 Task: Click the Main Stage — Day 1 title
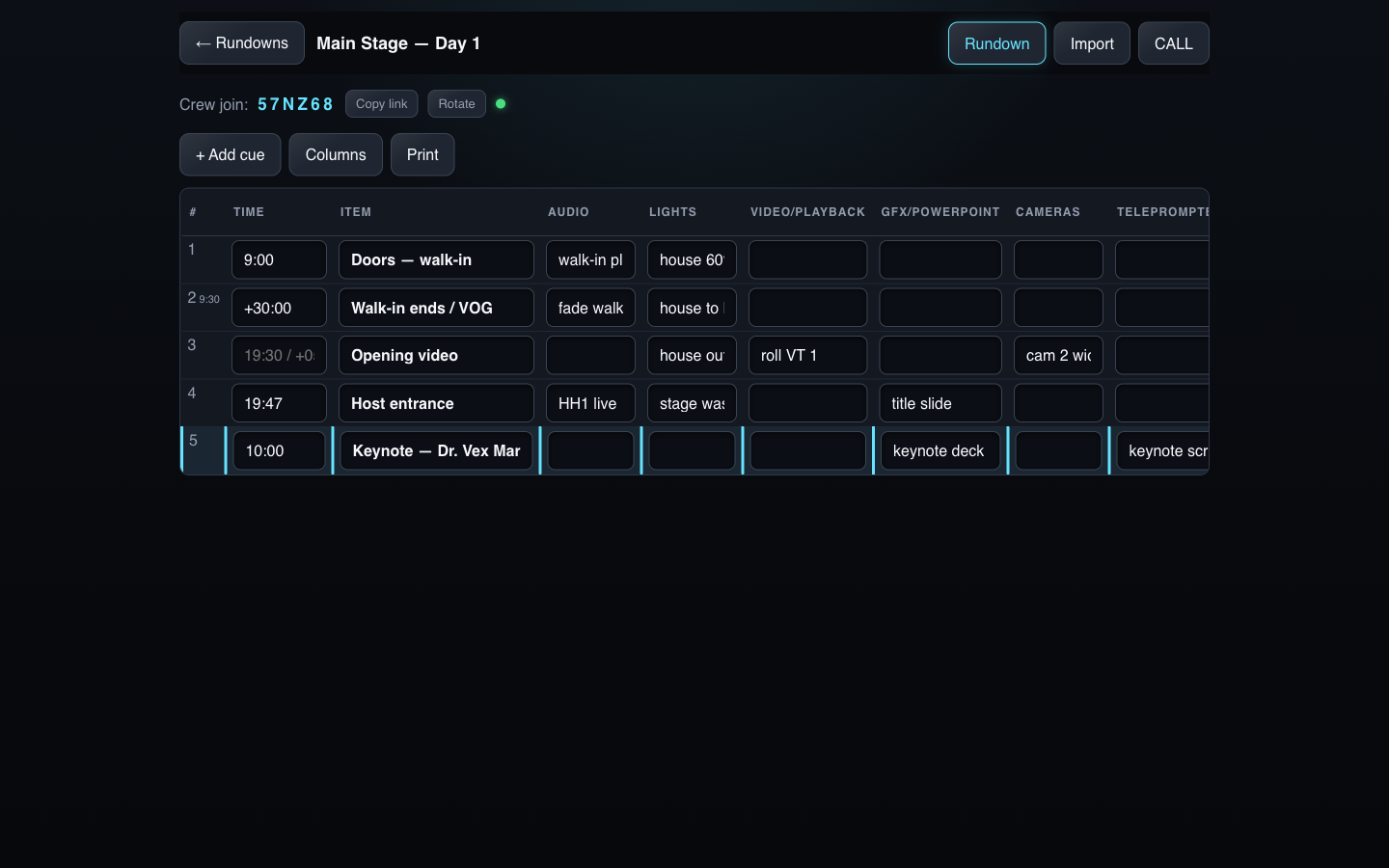[x=398, y=43]
